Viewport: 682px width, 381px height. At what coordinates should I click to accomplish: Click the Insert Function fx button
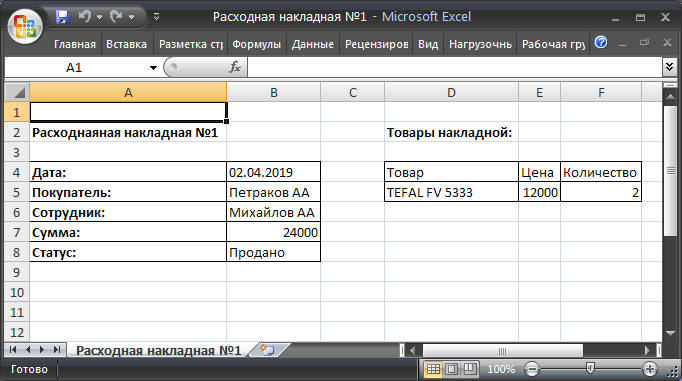pos(235,67)
